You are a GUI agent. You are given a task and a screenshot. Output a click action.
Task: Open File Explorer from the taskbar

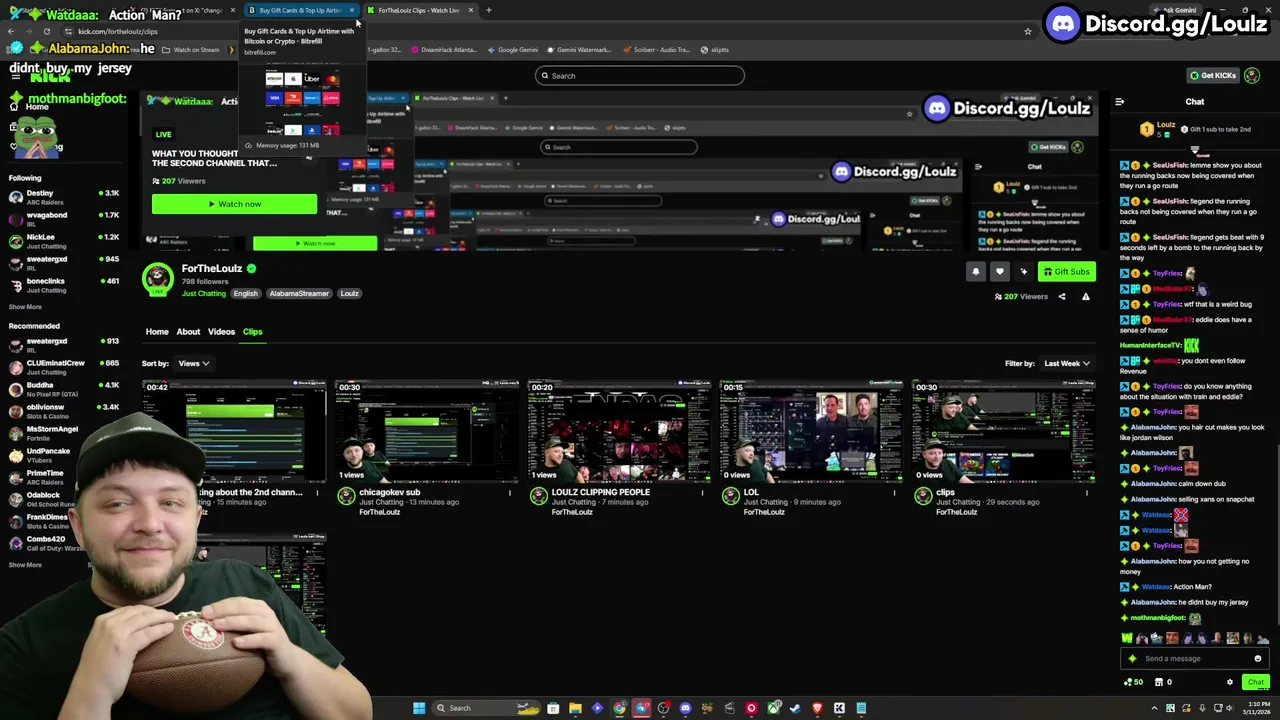click(575, 708)
